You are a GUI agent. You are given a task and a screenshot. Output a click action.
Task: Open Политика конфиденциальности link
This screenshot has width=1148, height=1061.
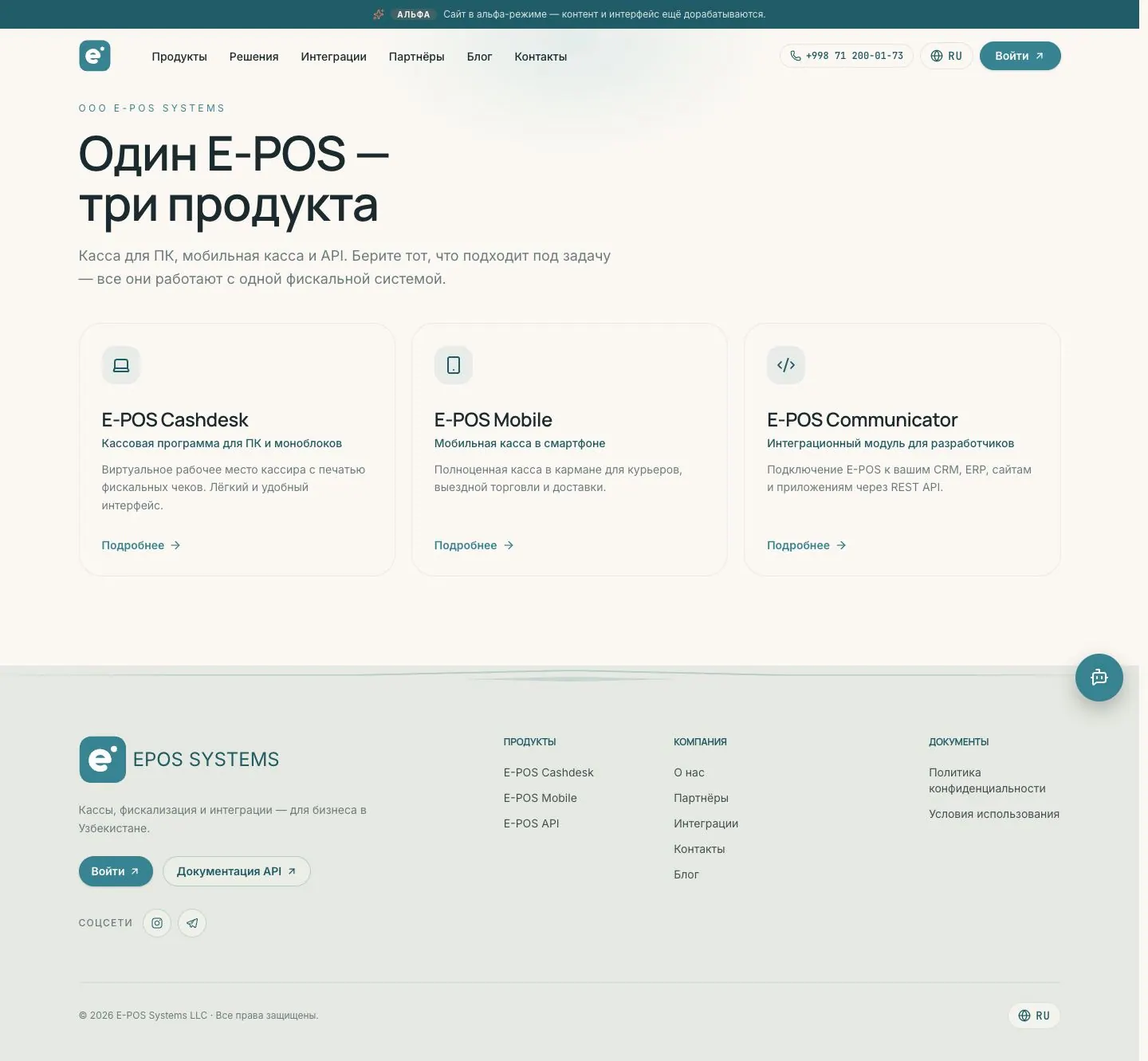coord(987,780)
